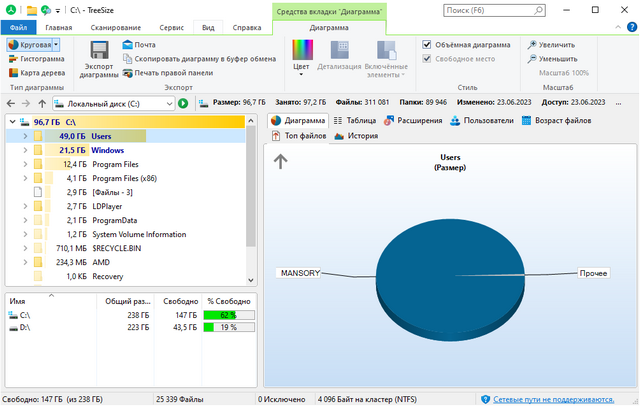Screen dimensions: 640x406
Task: Open the Цвет color dropdown
Action: 302,57
